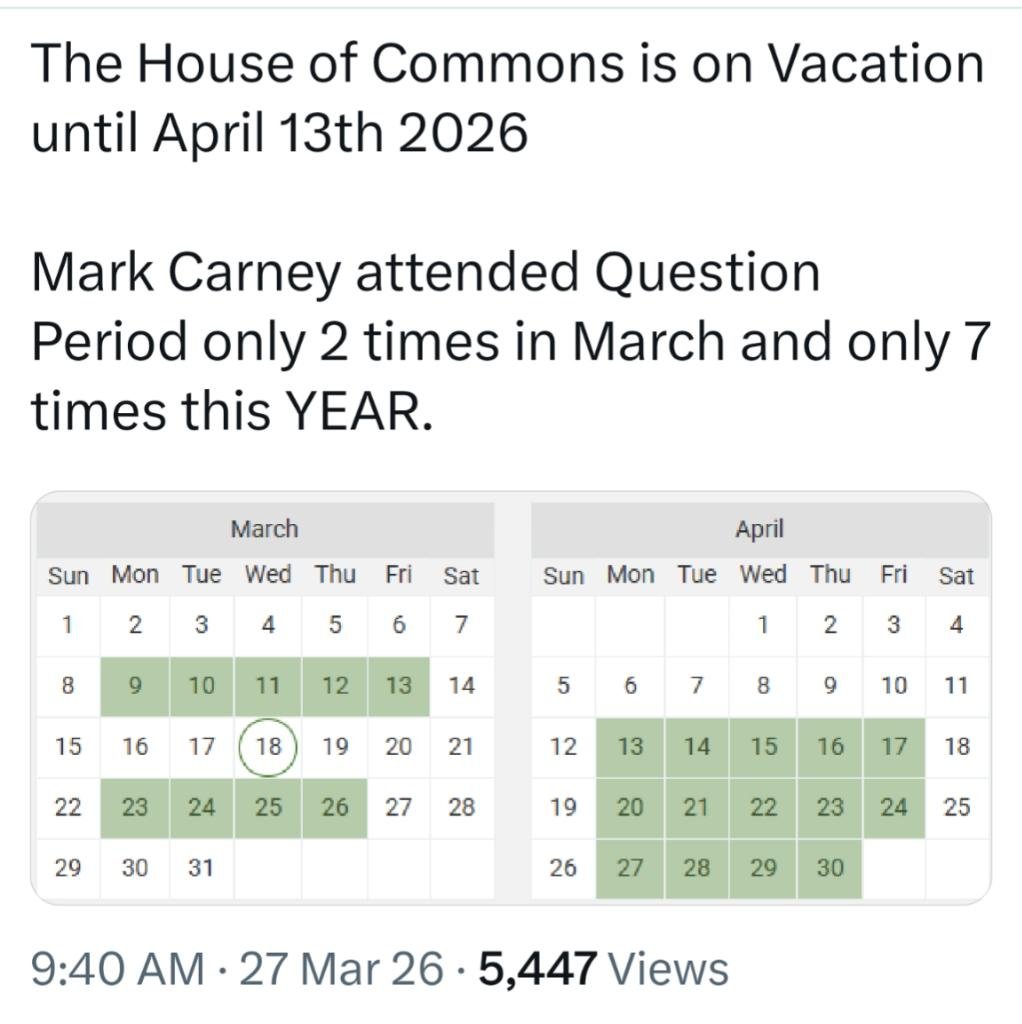This screenshot has height=1024, width=1022.
Task: Click the Wed column header under March
Action: pos(268,575)
